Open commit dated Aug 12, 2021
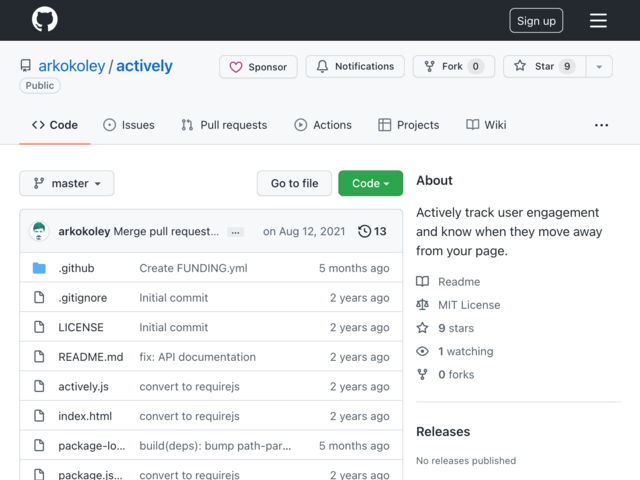 304,231
